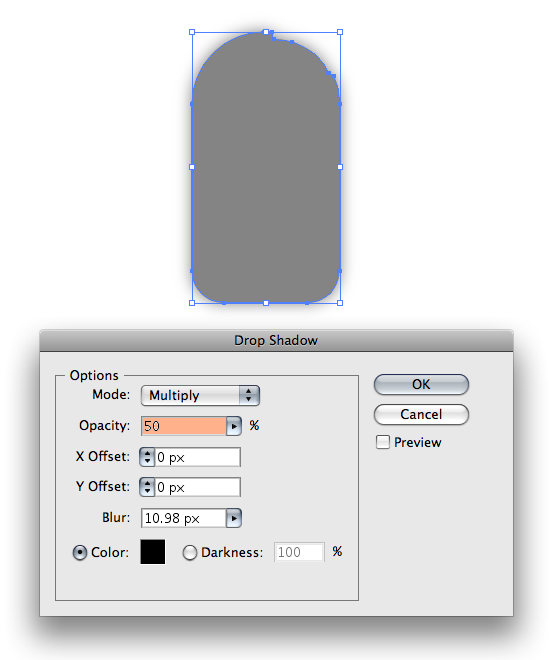The image size is (549, 660).
Task: Click the Darkness percentage field
Action: tap(299, 552)
